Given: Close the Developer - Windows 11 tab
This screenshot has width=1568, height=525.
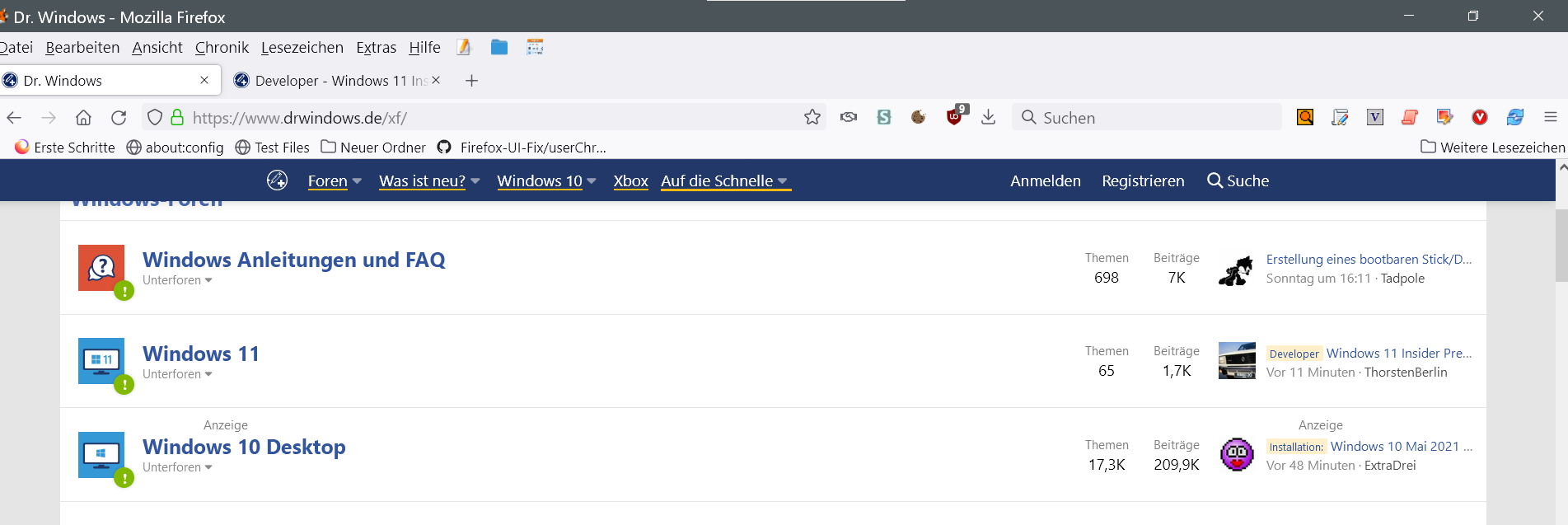Looking at the screenshot, I should (x=436, y=80).
